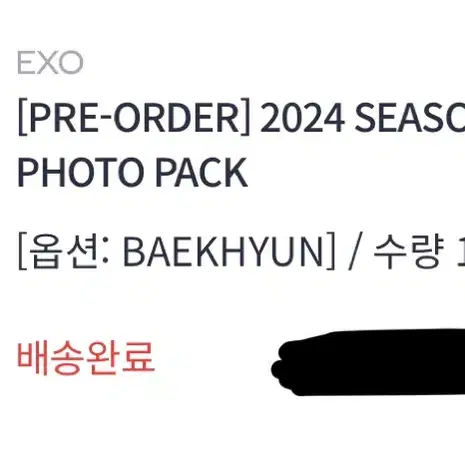Image resolution: width=465 pixels, height=465 pixels.
Task: Tap the 수량 quantity label
Action: [409, 251]
